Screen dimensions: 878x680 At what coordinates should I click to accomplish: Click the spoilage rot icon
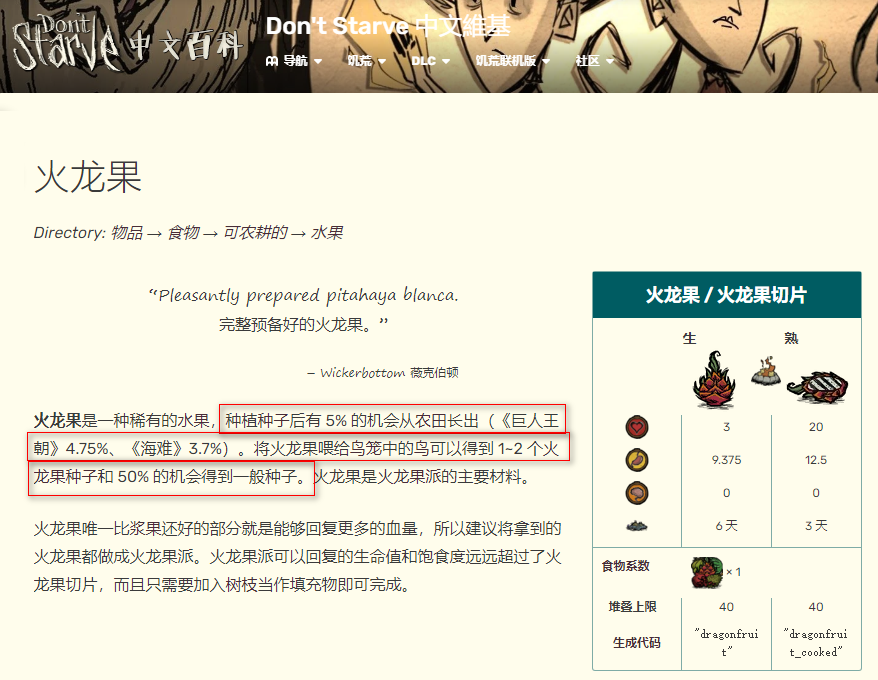pyautogui.click(x=637, y=525)
